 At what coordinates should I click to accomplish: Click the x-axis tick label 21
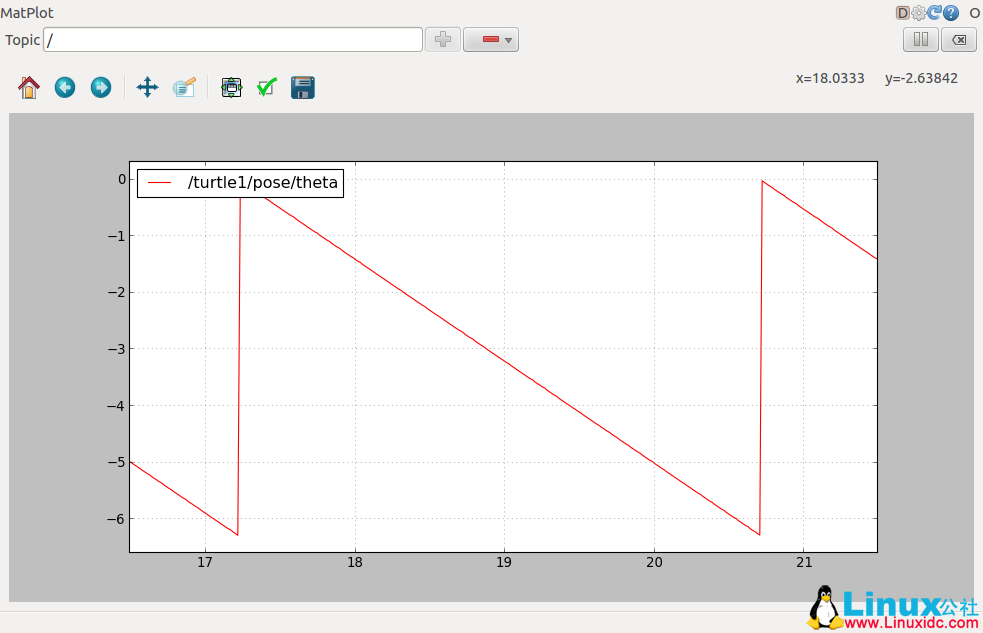[804, 562]
